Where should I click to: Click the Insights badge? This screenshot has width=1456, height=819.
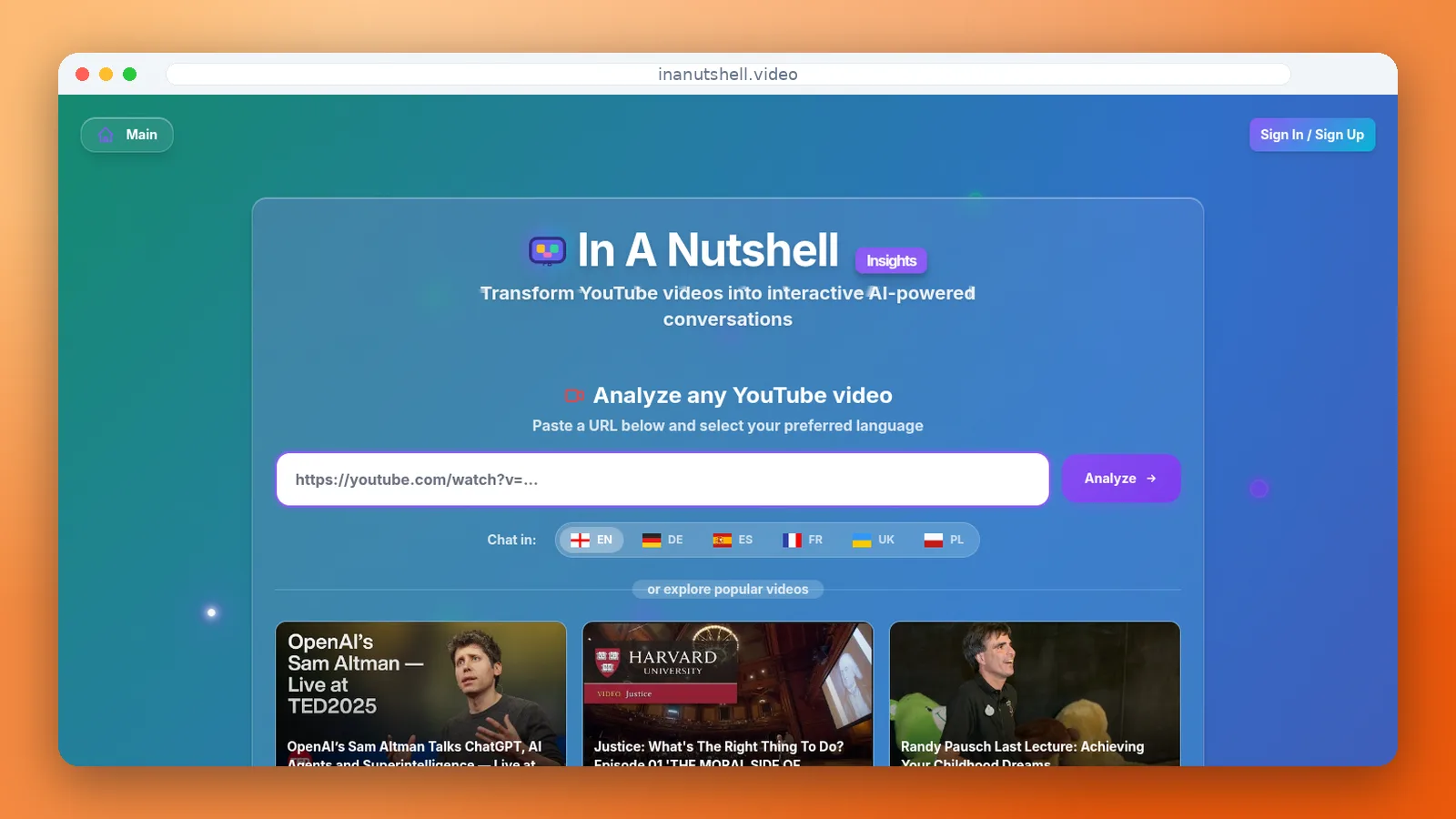pyautogui.click(x=891, y=260)
